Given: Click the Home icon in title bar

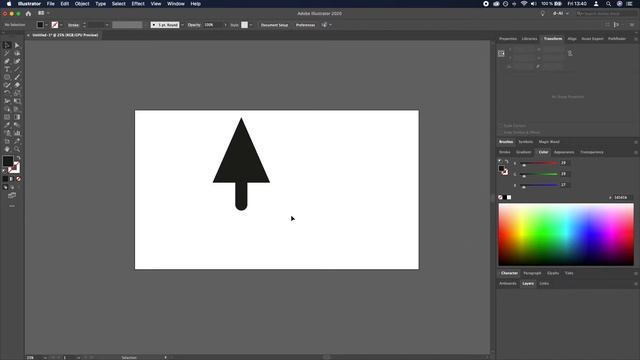Looking at the screenshot, I should tap(28, 13).
